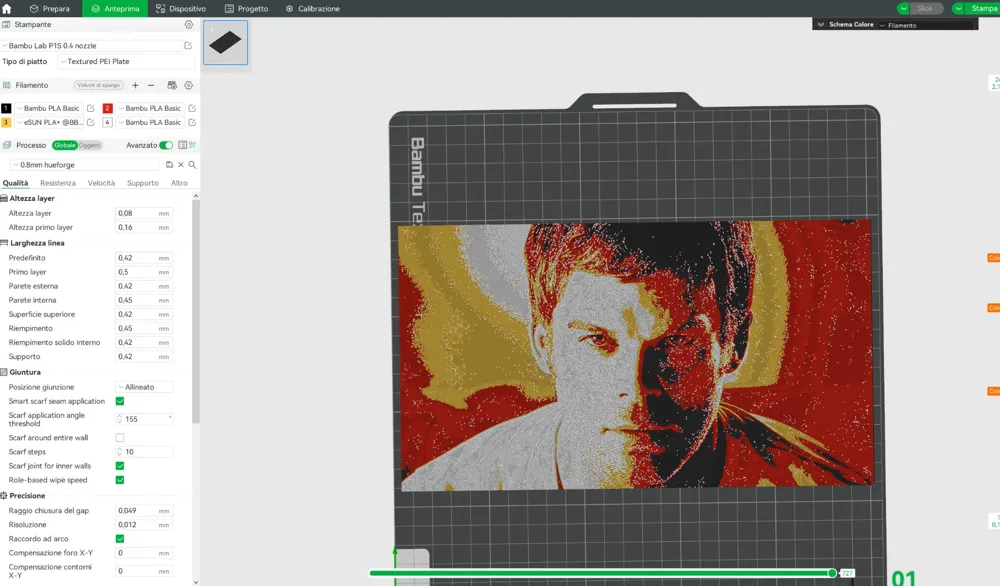This screenshot has height=586, width=1000.
Task: Click the Raggio chiusura del gap field
Action: (144, 511)
